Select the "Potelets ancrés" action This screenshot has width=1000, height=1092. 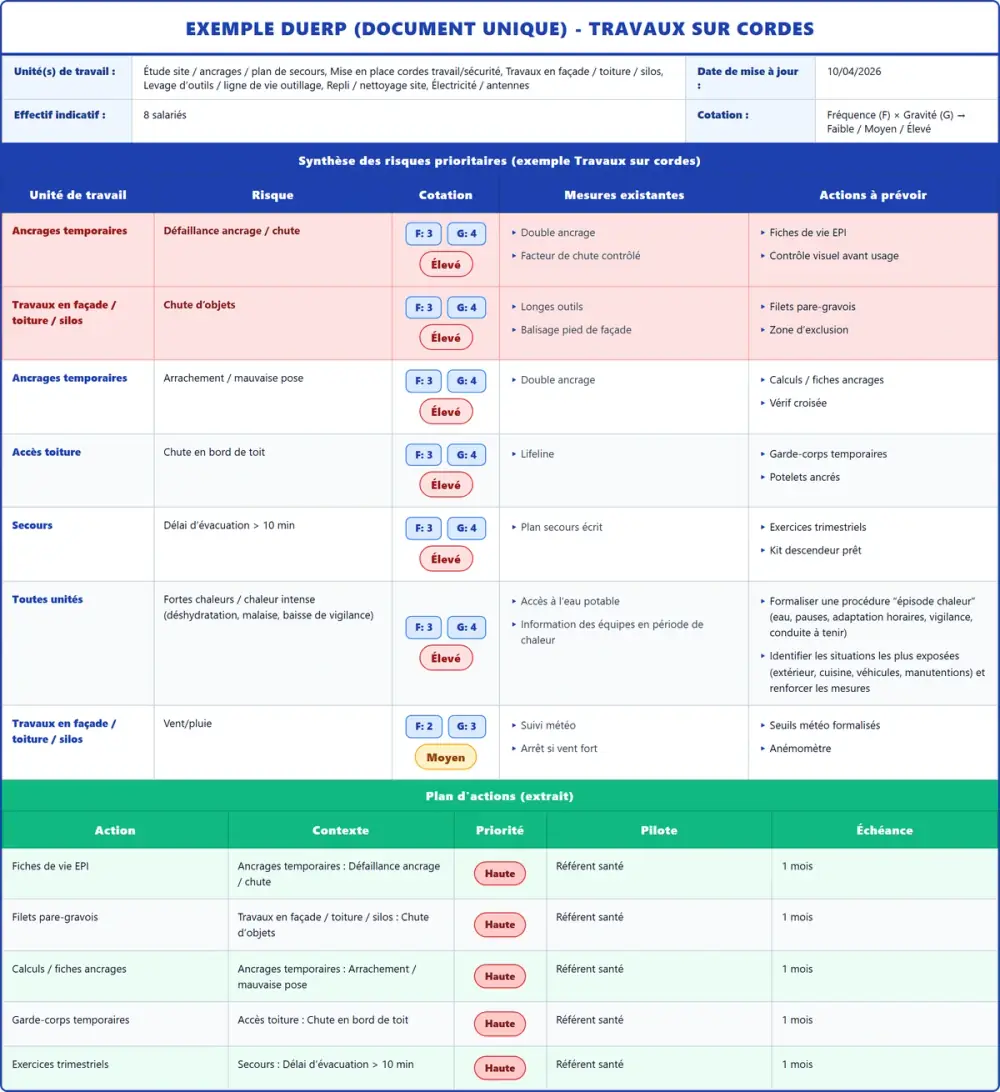coord(804,476)
